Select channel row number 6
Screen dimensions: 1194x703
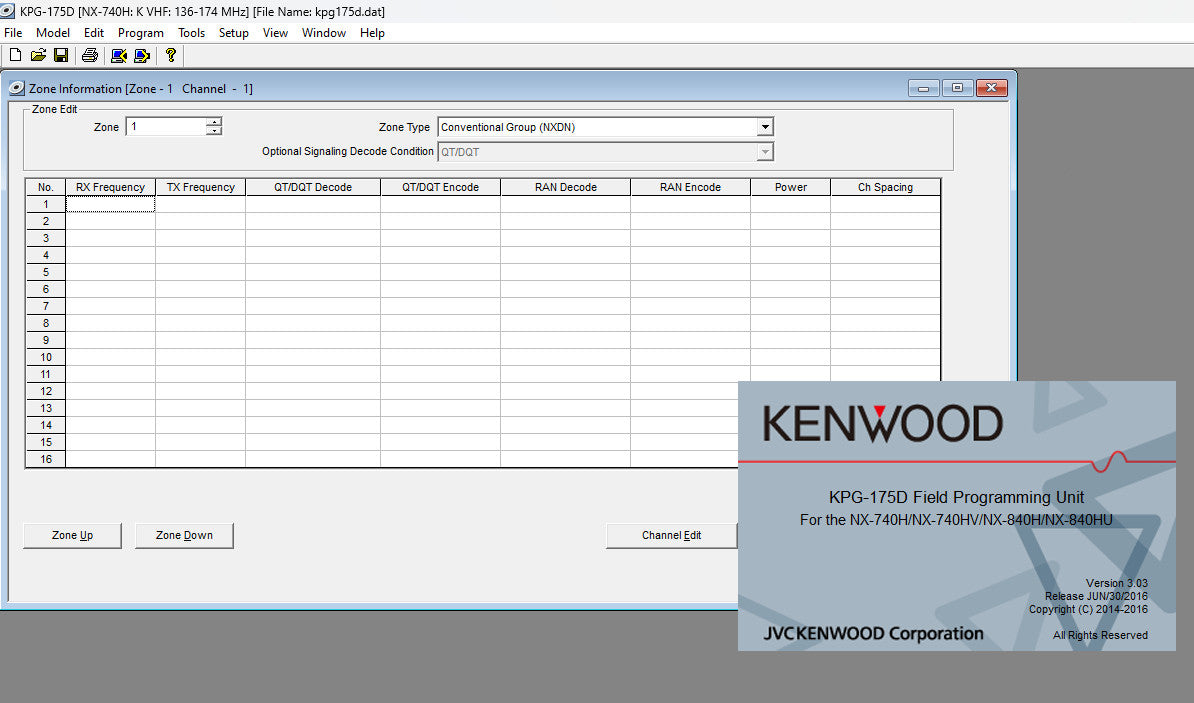pyautogui.click(x=46, y=289)
